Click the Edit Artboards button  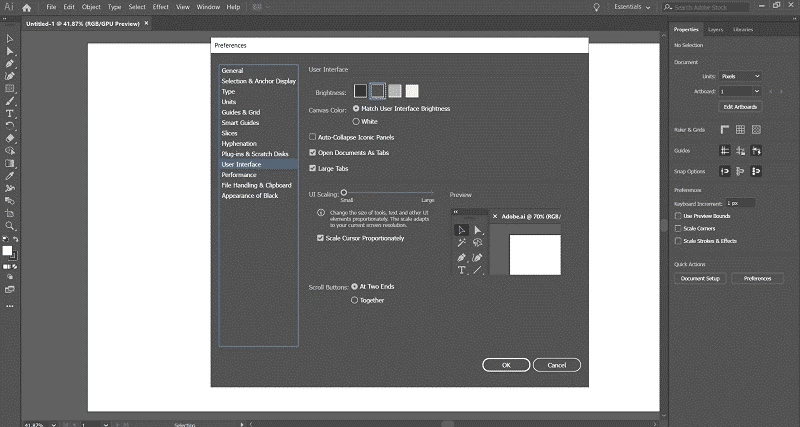coord(739,106)
